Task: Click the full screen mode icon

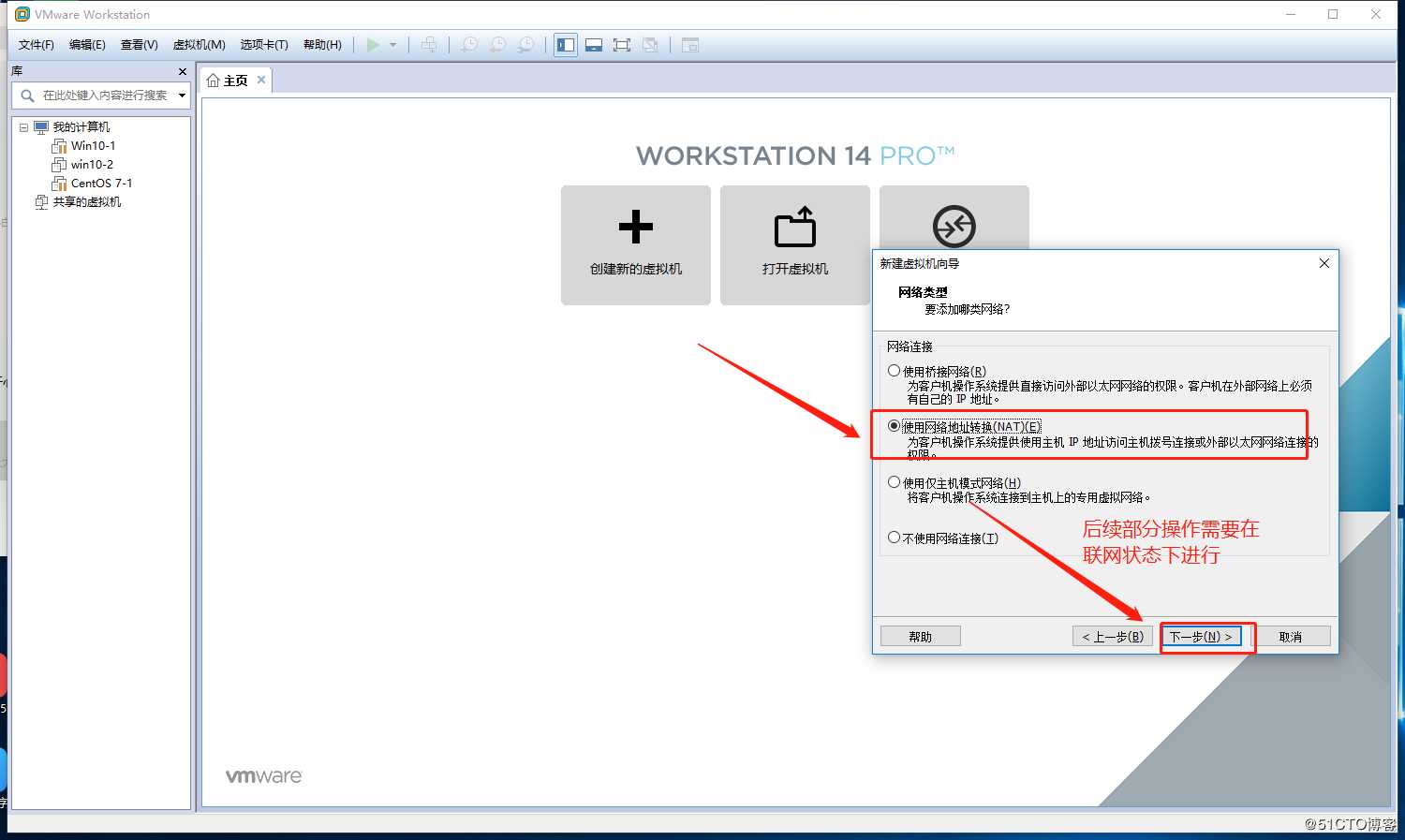Action: 622,45
